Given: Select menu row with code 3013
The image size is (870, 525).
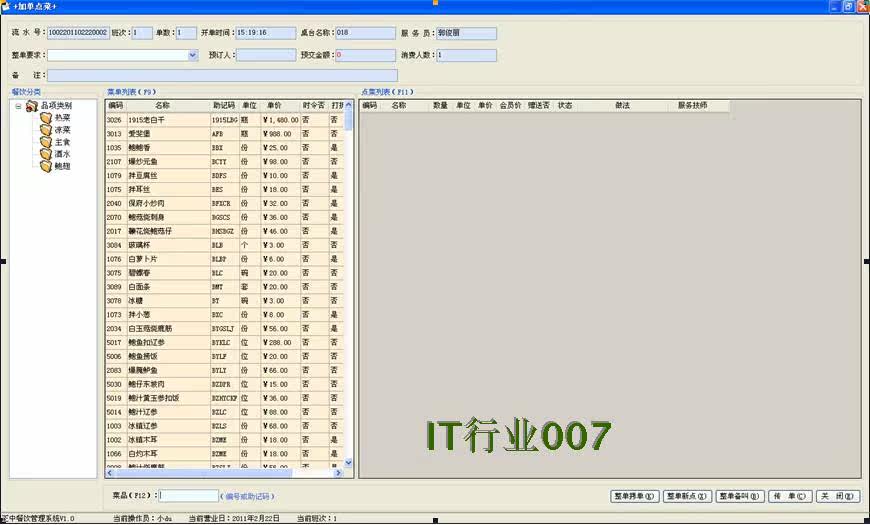Looking at the screenshot, I should click(x=225, y=134).
